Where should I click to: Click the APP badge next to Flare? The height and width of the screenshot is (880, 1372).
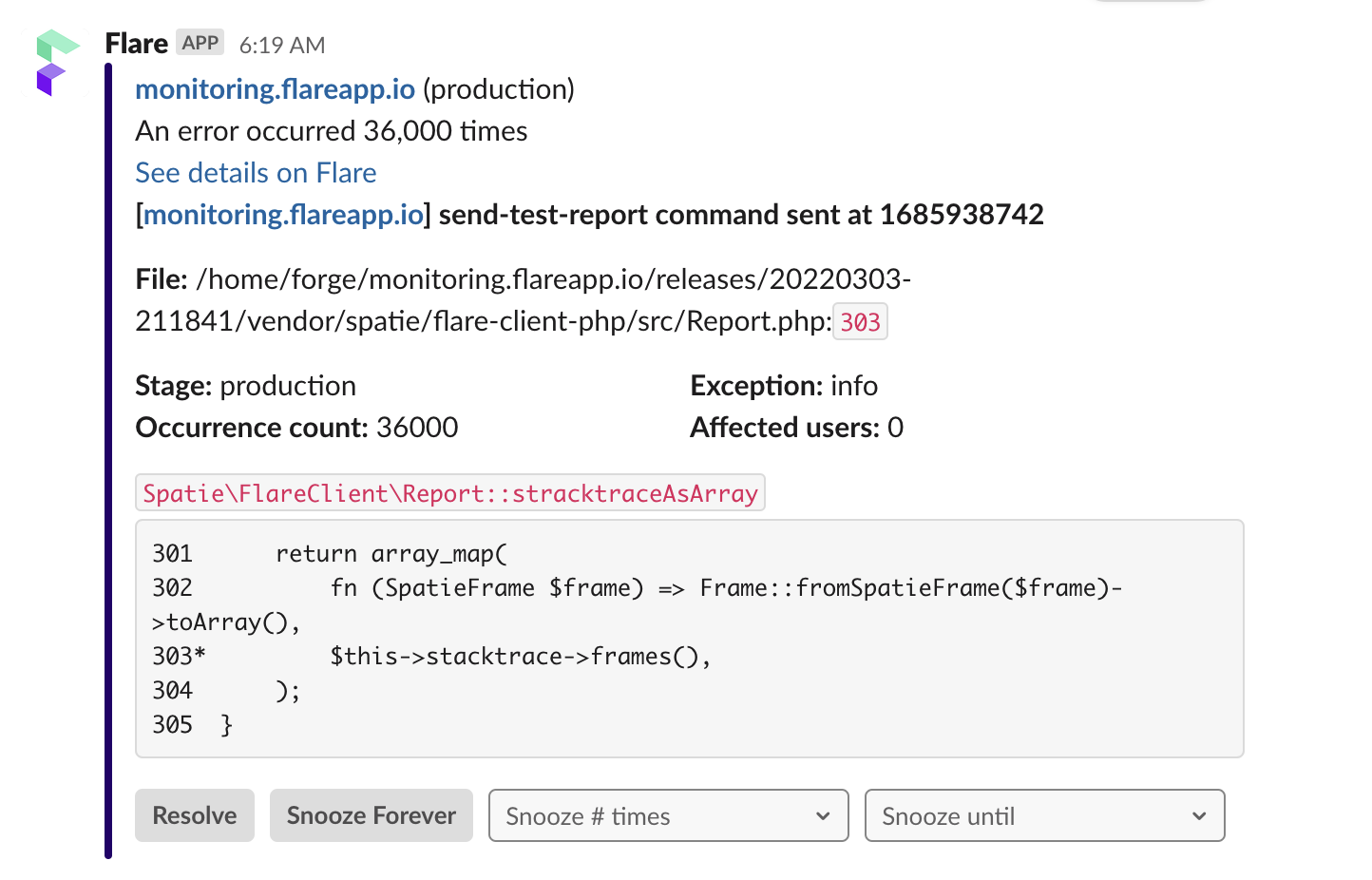200,42
